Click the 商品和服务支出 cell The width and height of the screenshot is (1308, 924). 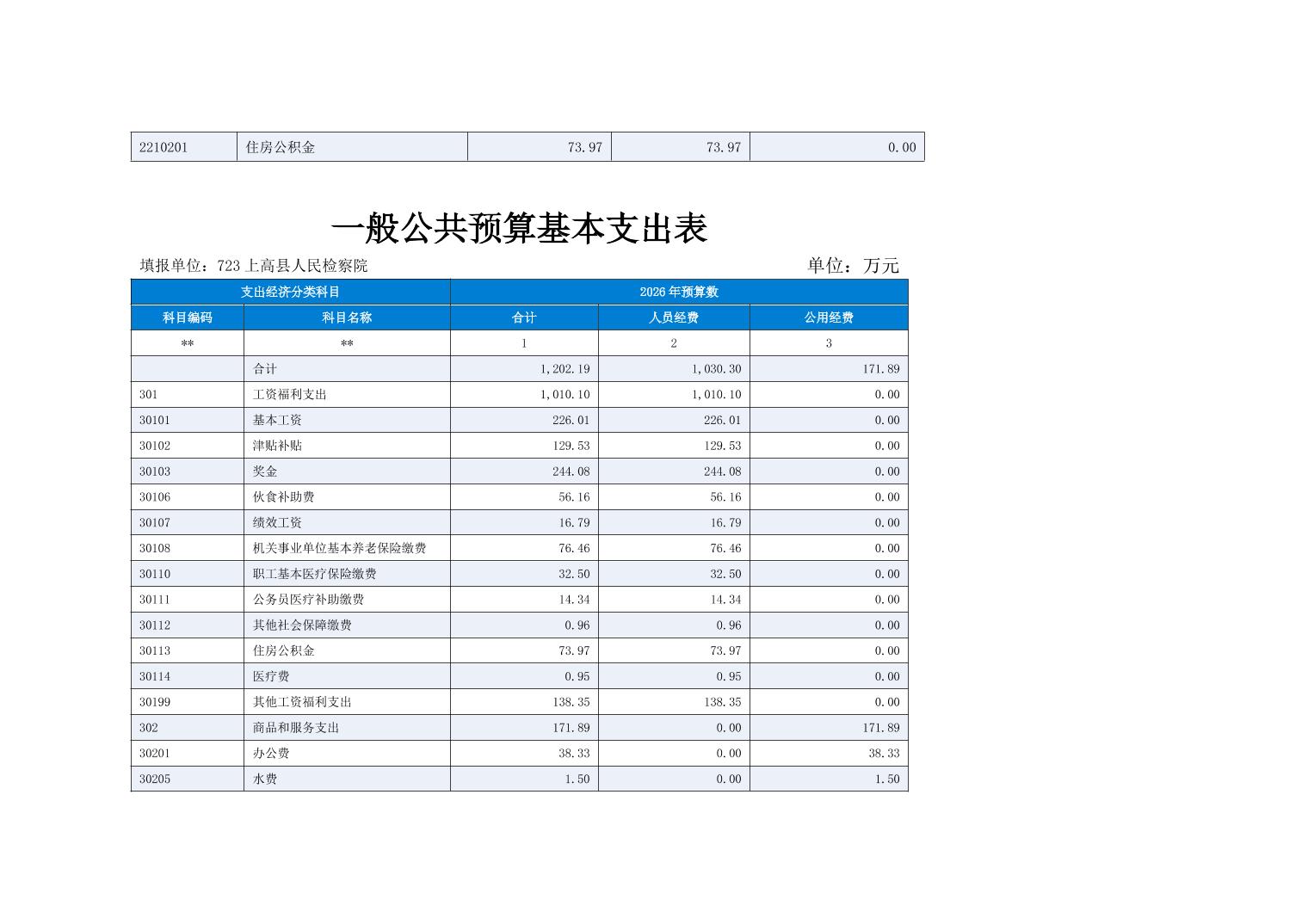296,728
